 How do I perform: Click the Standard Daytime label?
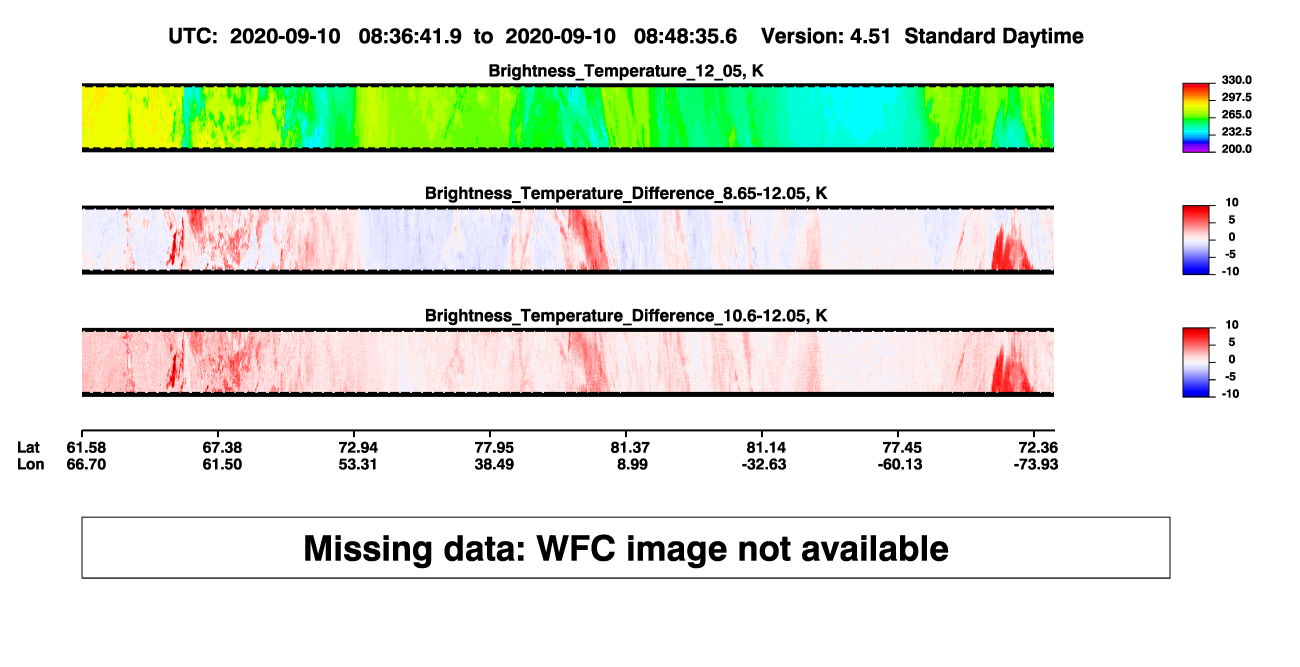994,36
